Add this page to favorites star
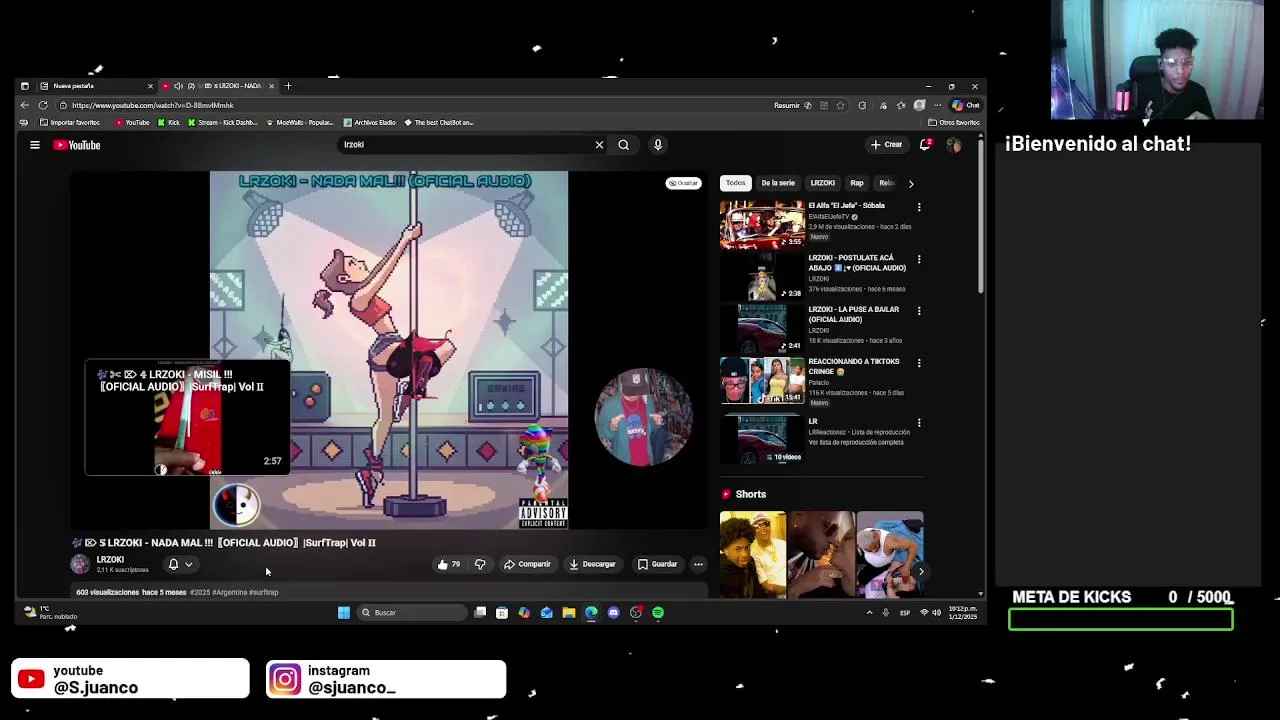The image size is (1280, 720). click(840, 105)
